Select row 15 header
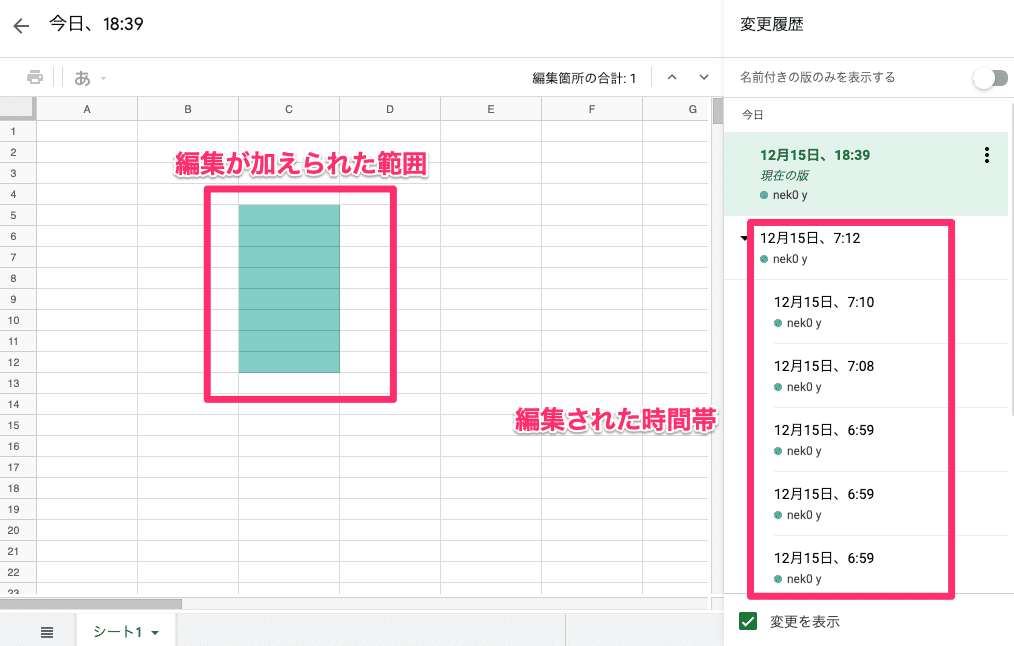Viewport: 1014px width, 646px height. click(x=14, y=425)
